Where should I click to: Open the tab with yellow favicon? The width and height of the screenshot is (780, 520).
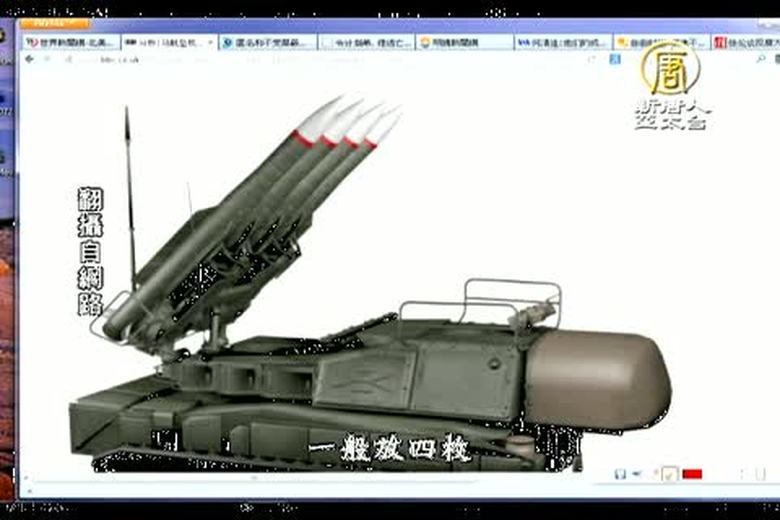coord(658,43)
